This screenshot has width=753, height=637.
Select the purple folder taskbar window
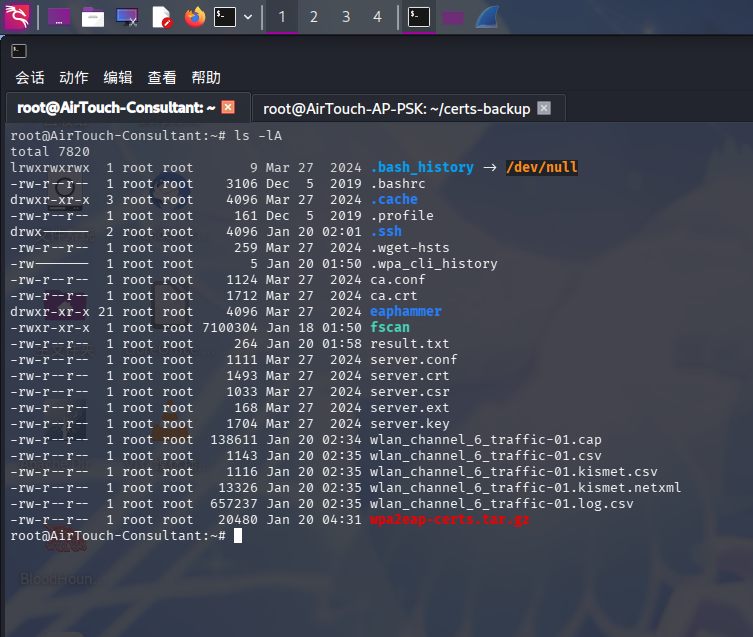453,18
